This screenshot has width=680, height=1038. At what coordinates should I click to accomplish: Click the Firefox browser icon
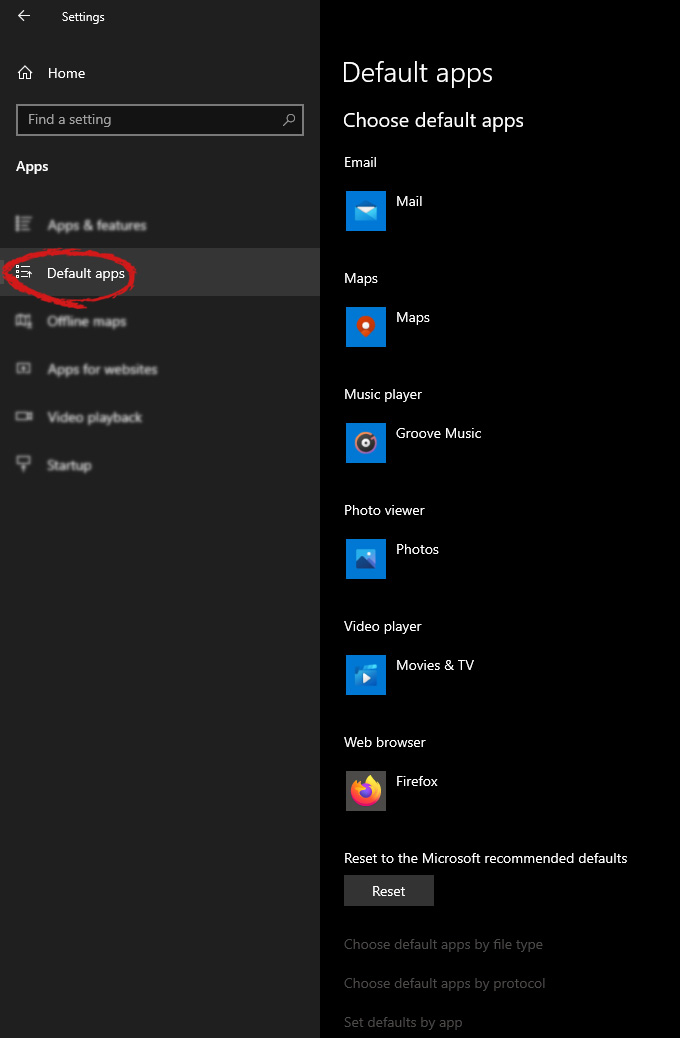(x=365, y=790)
